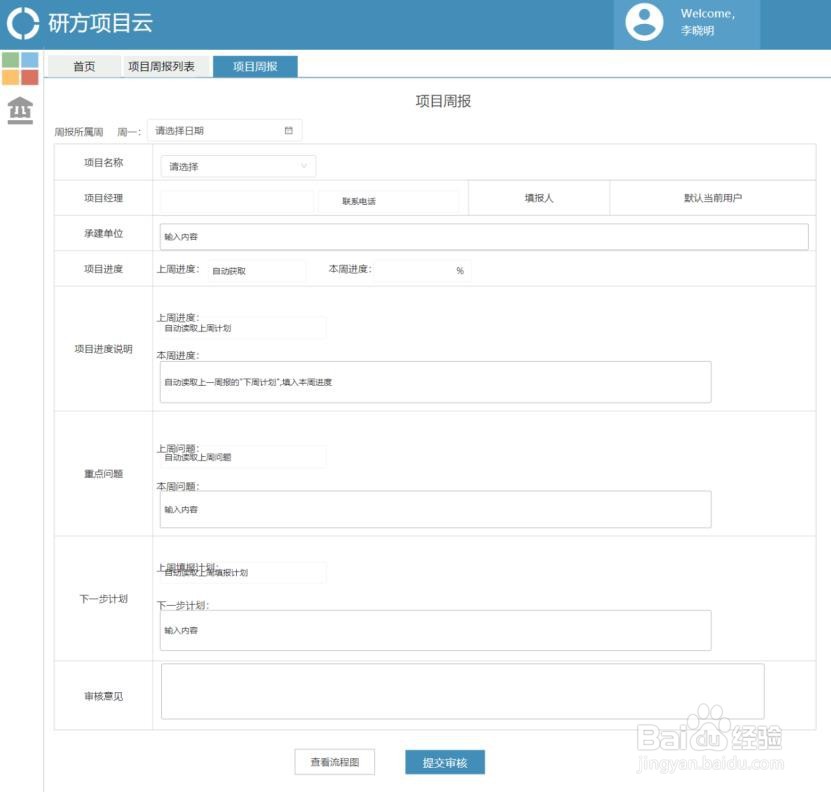Open the user avatar profile icon

click(x=644, y=22)
